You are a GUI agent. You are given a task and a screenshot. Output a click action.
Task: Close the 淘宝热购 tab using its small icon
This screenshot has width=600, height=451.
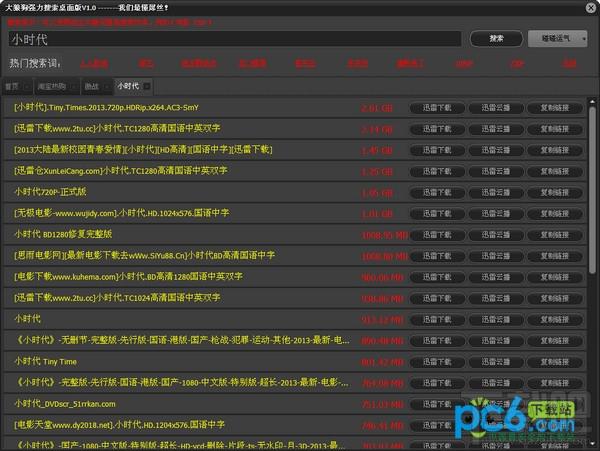(74, 87)
